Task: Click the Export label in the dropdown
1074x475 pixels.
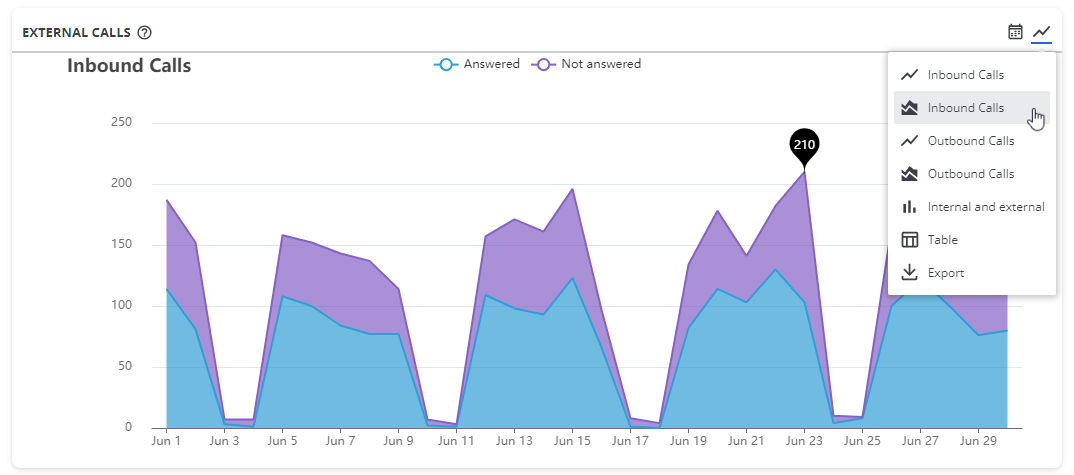Action: pyautogui.click(x=946, y=273)
